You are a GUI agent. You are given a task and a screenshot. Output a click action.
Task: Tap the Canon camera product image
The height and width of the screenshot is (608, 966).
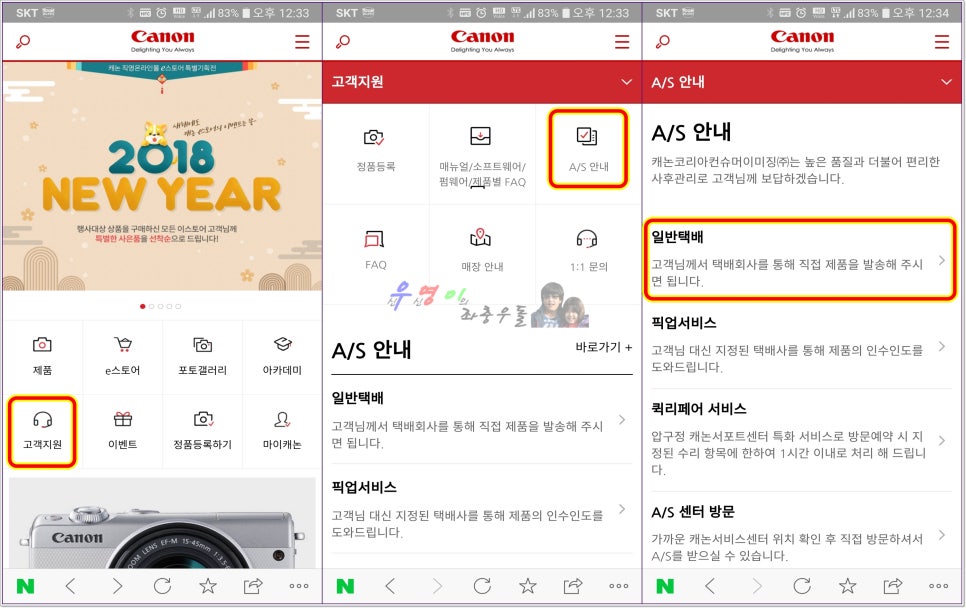point(162,523)
